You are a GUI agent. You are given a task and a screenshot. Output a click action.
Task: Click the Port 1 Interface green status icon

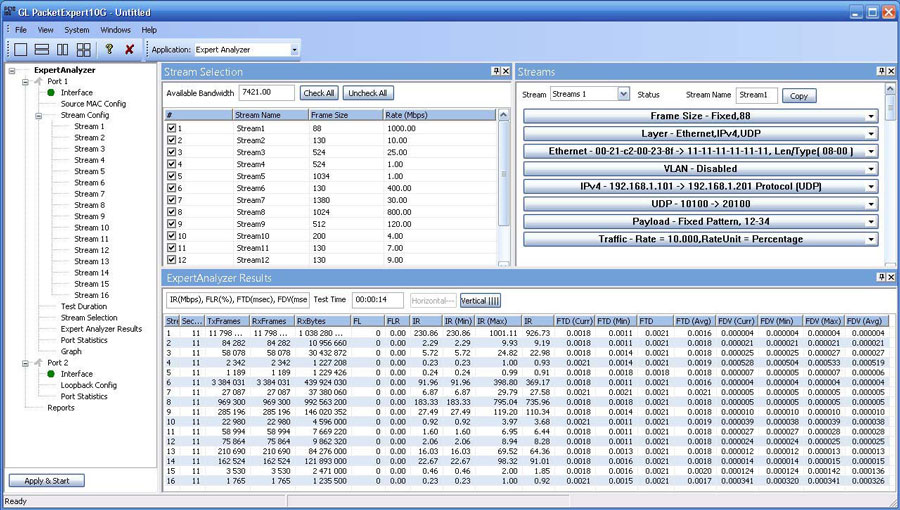pyautogui.click(x=51, y=92)
